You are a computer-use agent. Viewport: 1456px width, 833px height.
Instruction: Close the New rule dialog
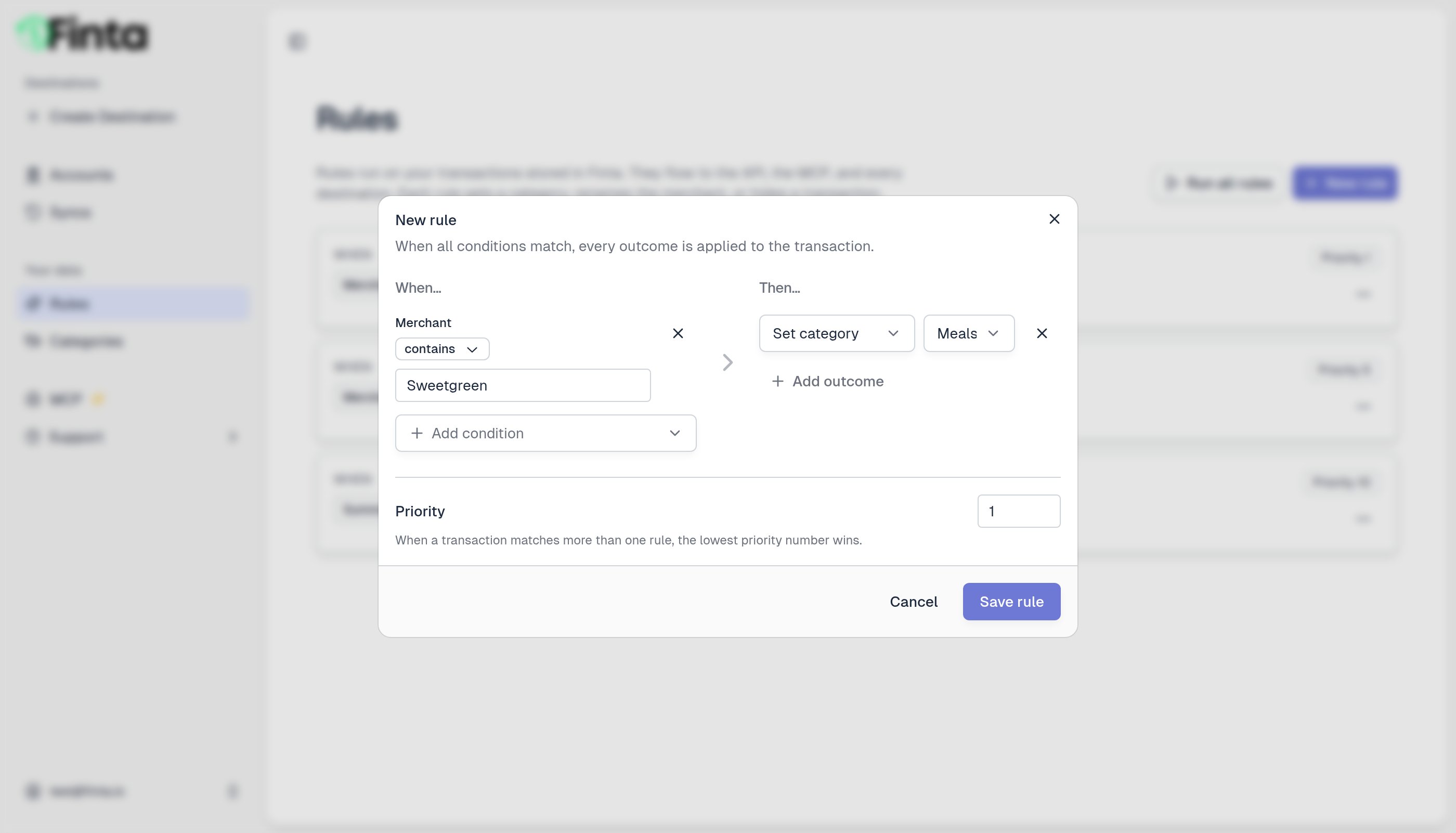click(1054, 219)
